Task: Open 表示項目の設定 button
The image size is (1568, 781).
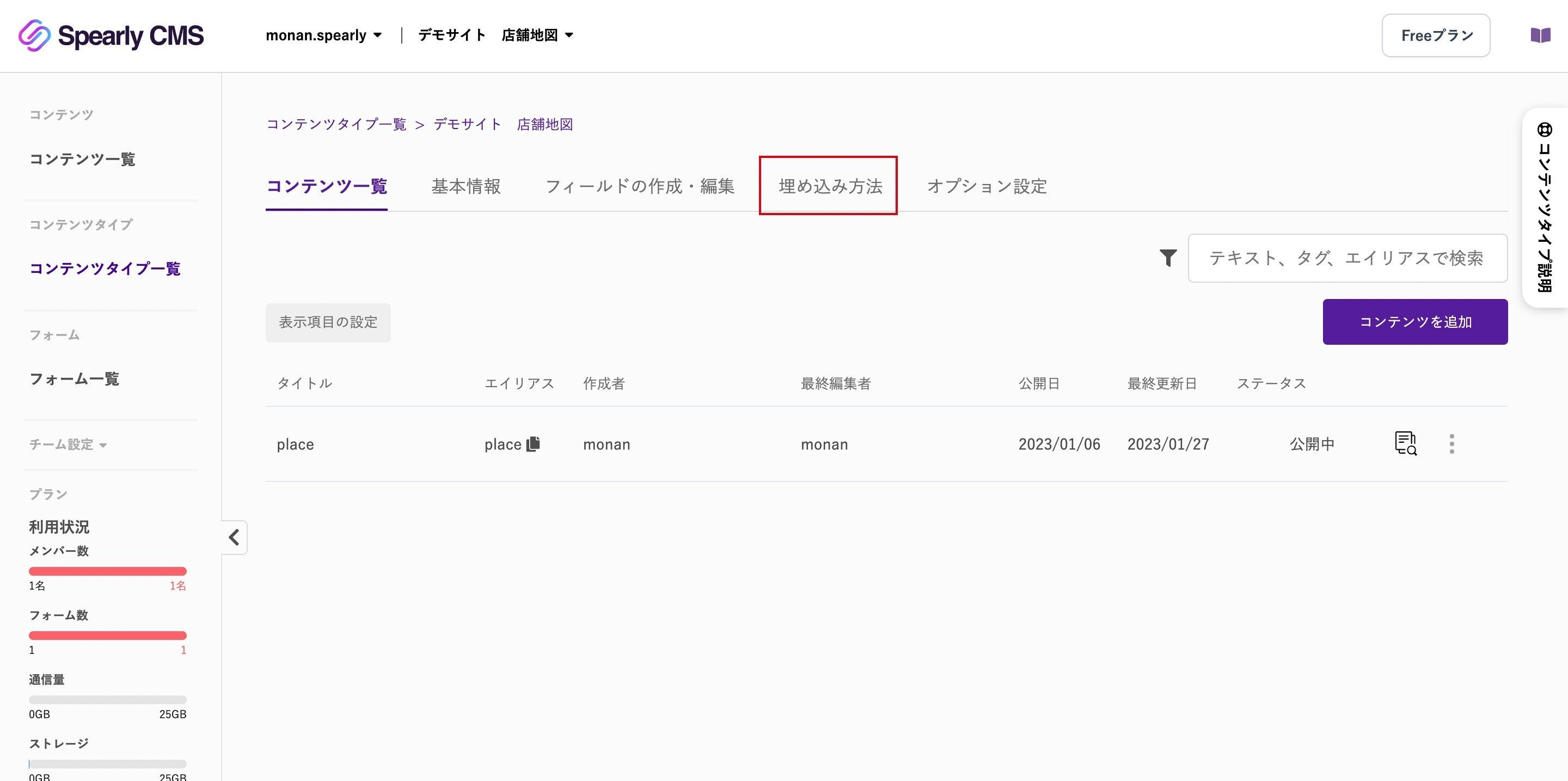Action: pos(328,322)
